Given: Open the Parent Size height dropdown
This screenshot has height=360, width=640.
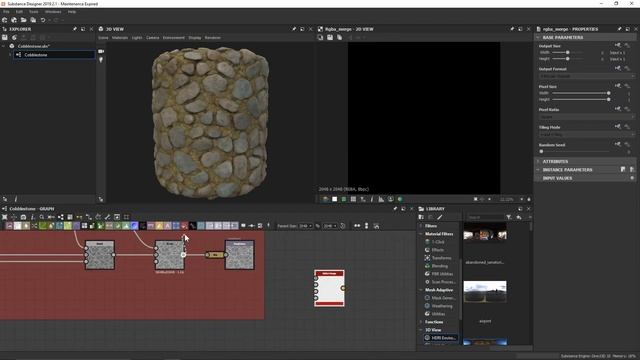Looking at the screenshot, I should pyautogui.click(x=330, y=226).
